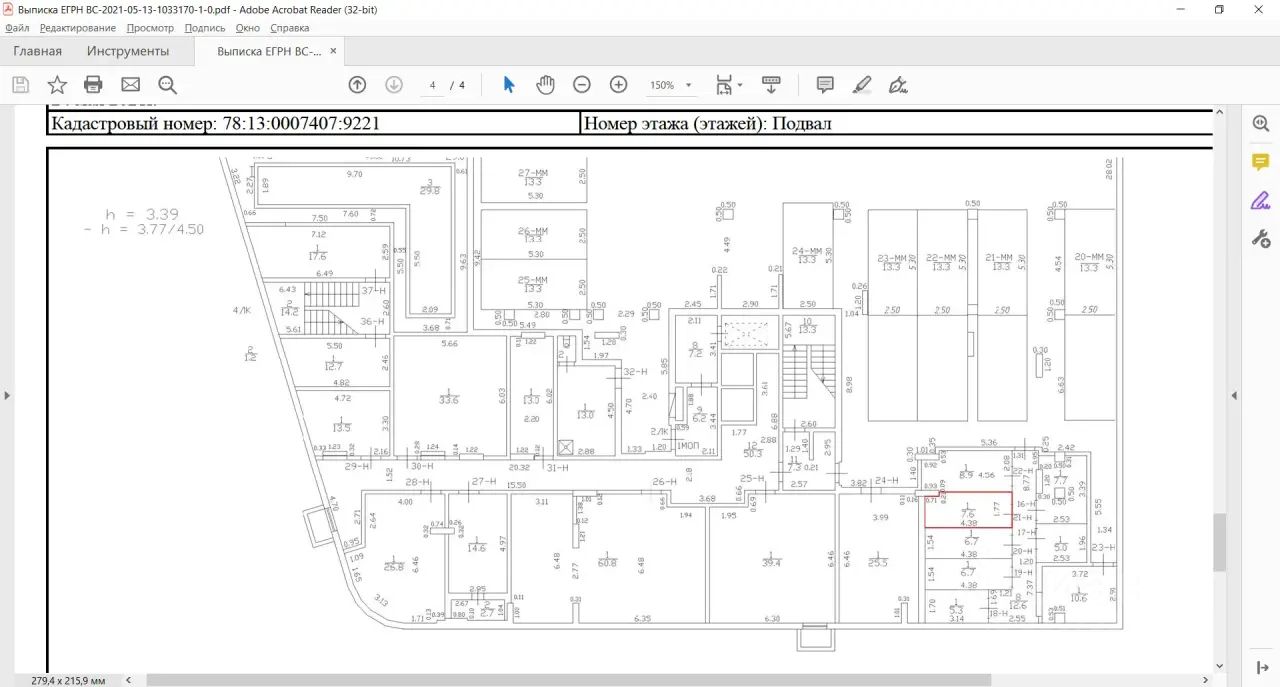Viewport: 1280px width, 687px height.
Task: Open the find text magnifier tool
Action: coord(167,85)
